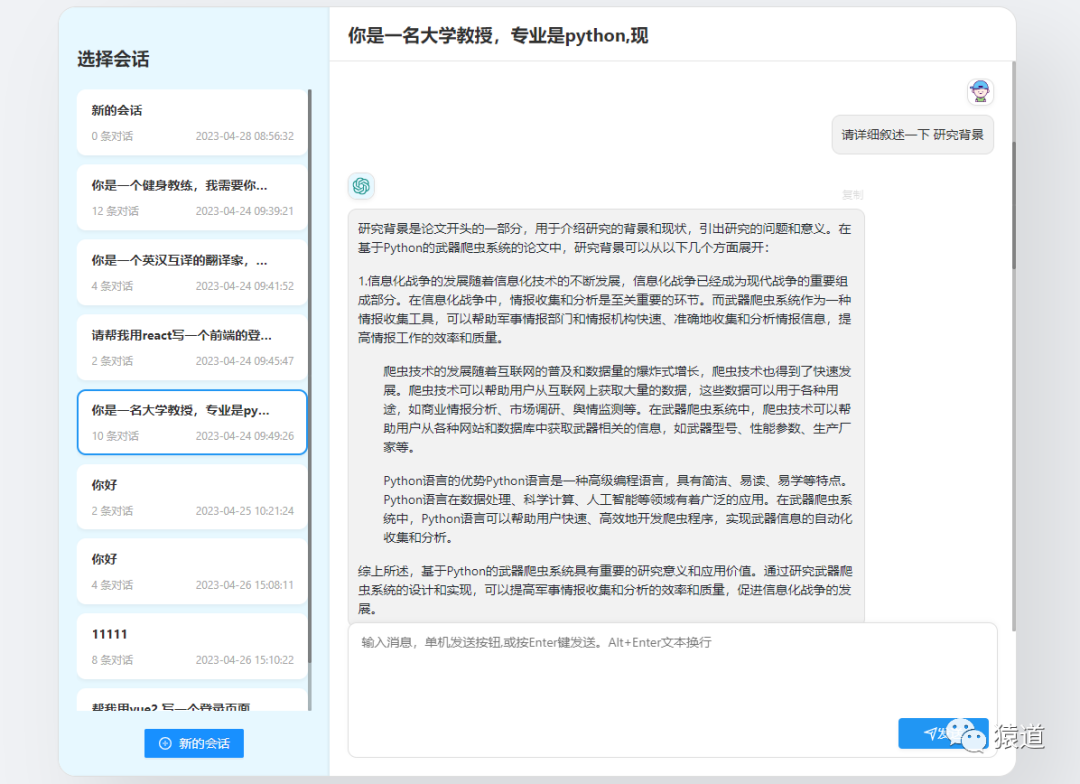
Task: Open the 11111 conversation
Action: [191, 647]
